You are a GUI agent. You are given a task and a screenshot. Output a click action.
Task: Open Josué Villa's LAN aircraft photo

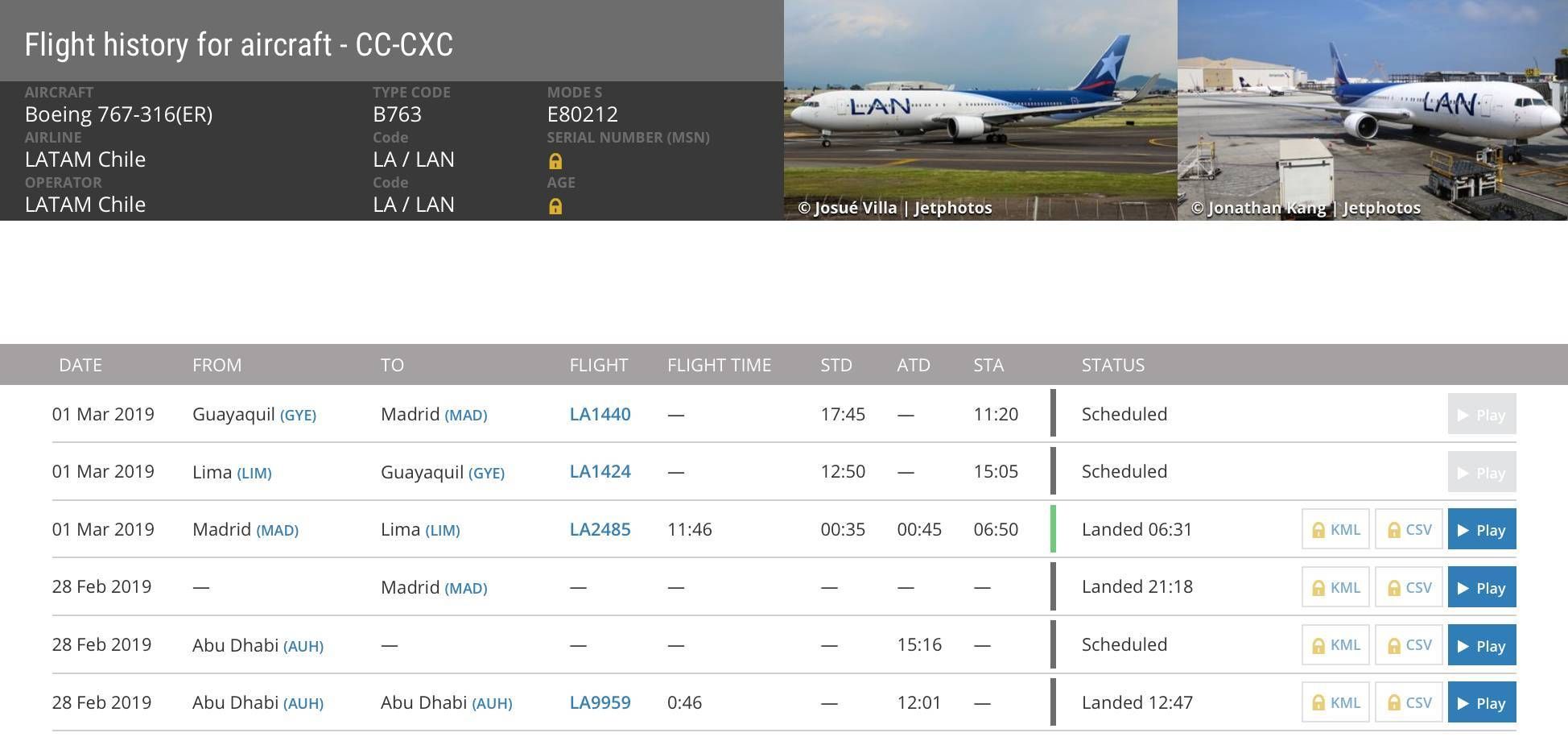pos(980,110)
